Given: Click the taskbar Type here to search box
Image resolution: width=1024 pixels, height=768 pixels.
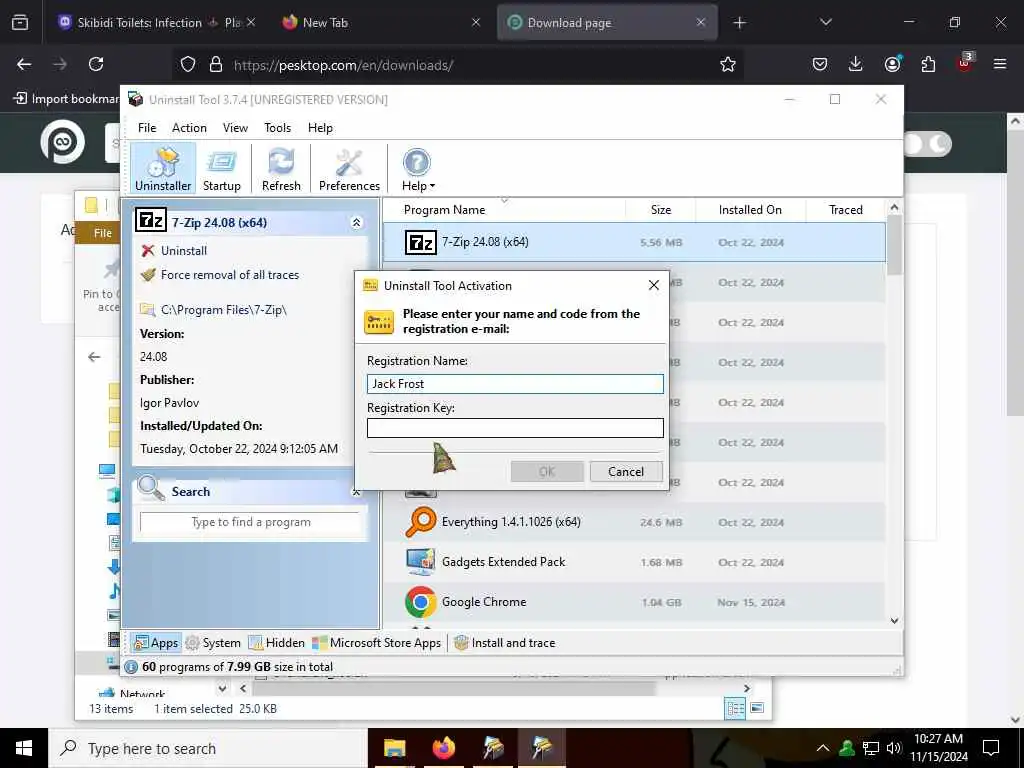Looking at the screenshot, I should [x=208, y=748].
